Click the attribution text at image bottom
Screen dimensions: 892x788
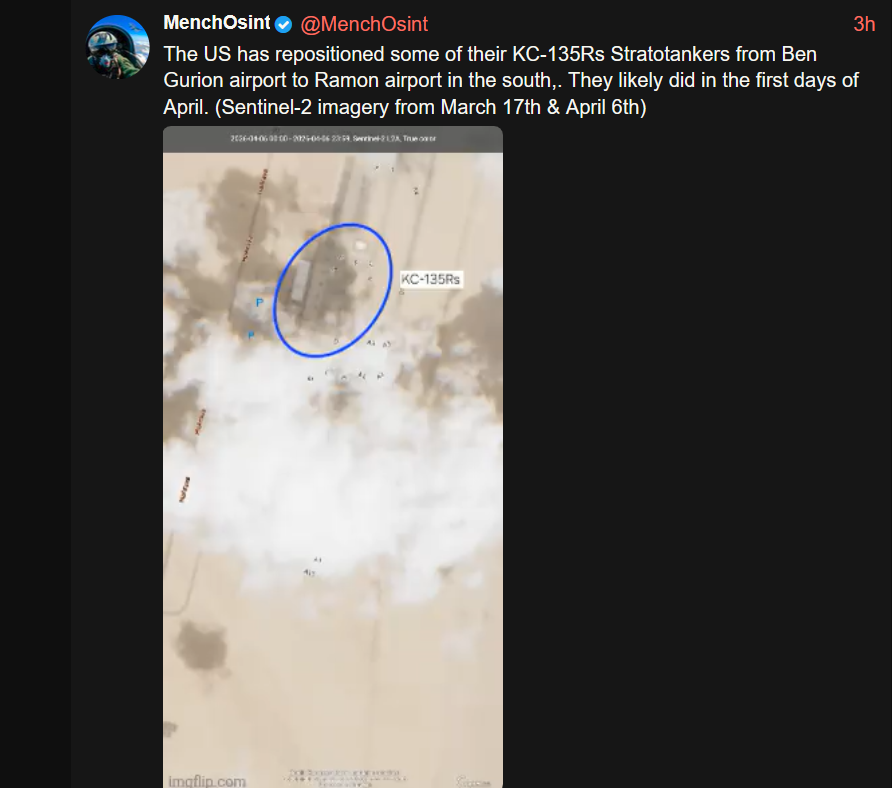coord(345,777)
